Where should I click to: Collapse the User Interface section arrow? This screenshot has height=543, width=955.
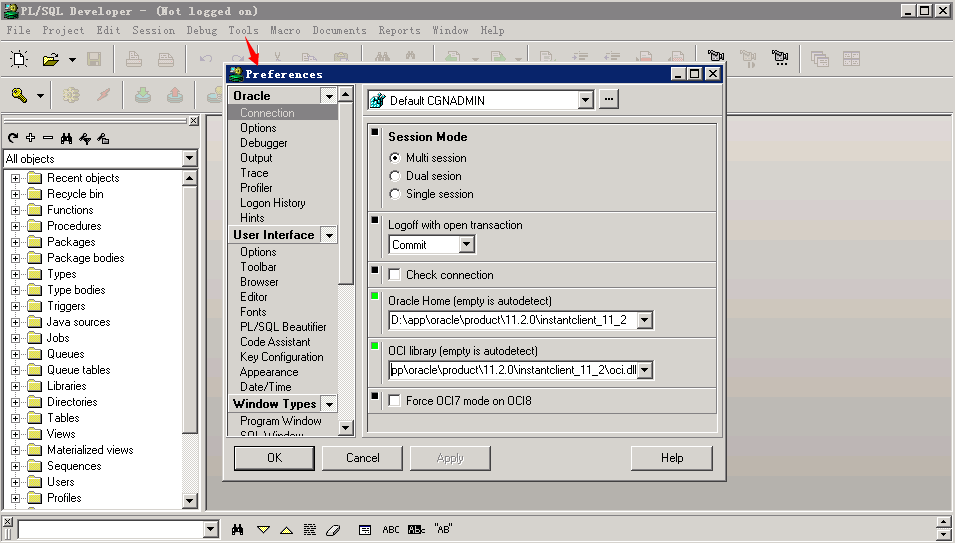click(x=329, y=236)
